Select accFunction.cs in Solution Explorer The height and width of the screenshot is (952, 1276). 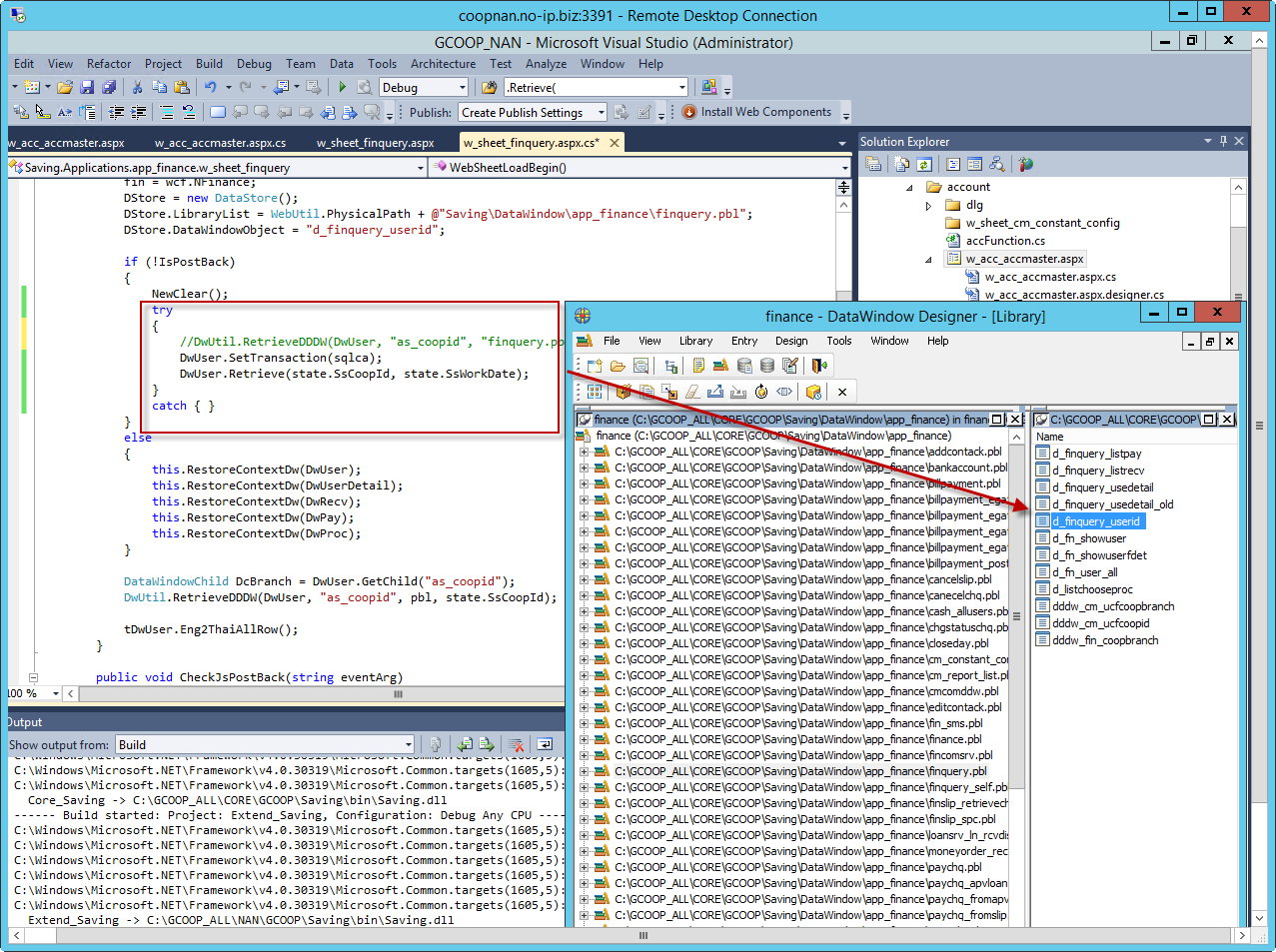[1005, 241]
